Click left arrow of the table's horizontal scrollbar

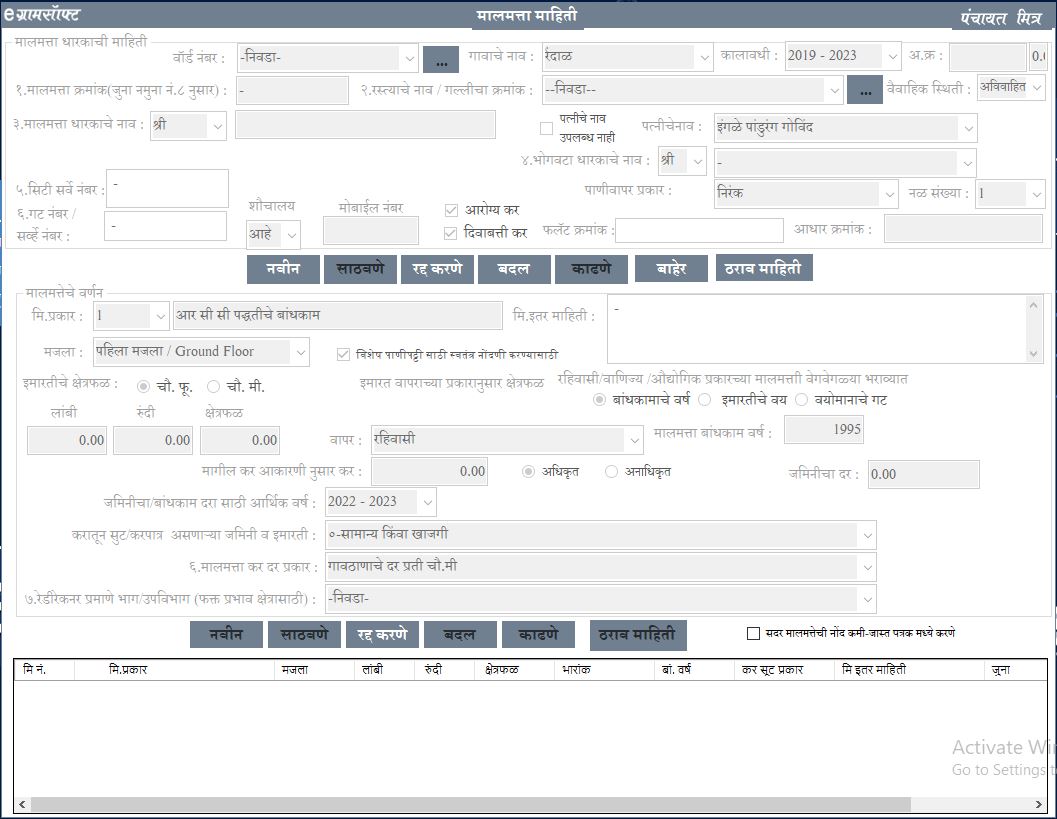(x=22, y=804)
